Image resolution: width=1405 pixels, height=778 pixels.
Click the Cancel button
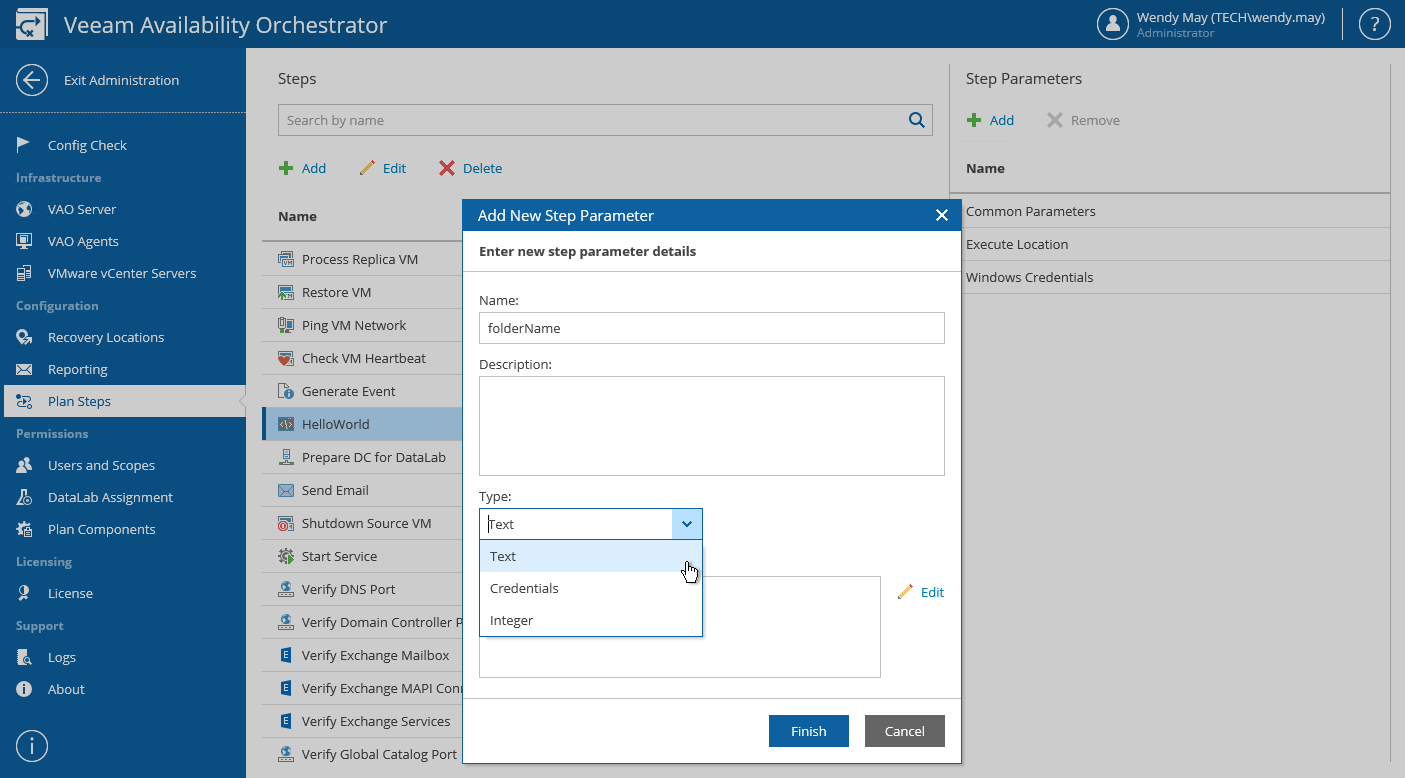[905, 731]
